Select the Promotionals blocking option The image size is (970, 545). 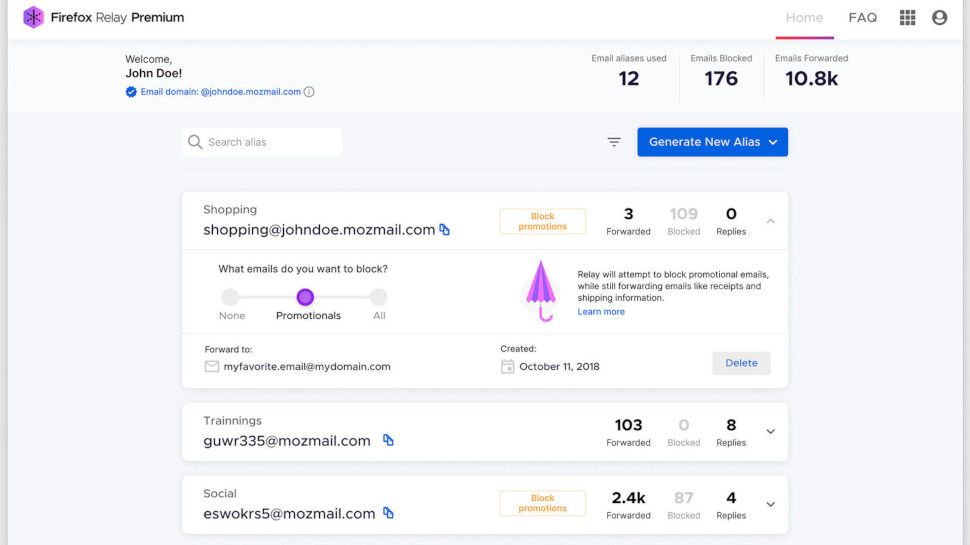pyautogui.click(x=306, y=297)
